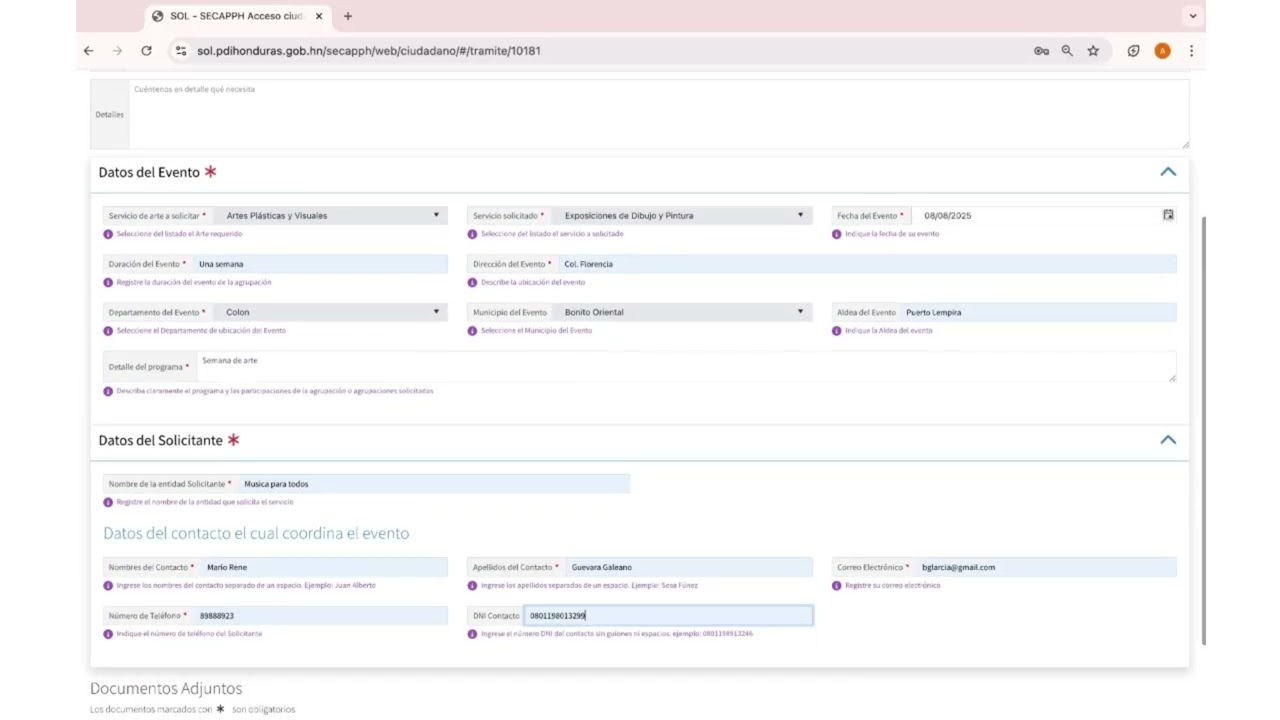
Task: Click the browser forward arrow
Action: 117,51
